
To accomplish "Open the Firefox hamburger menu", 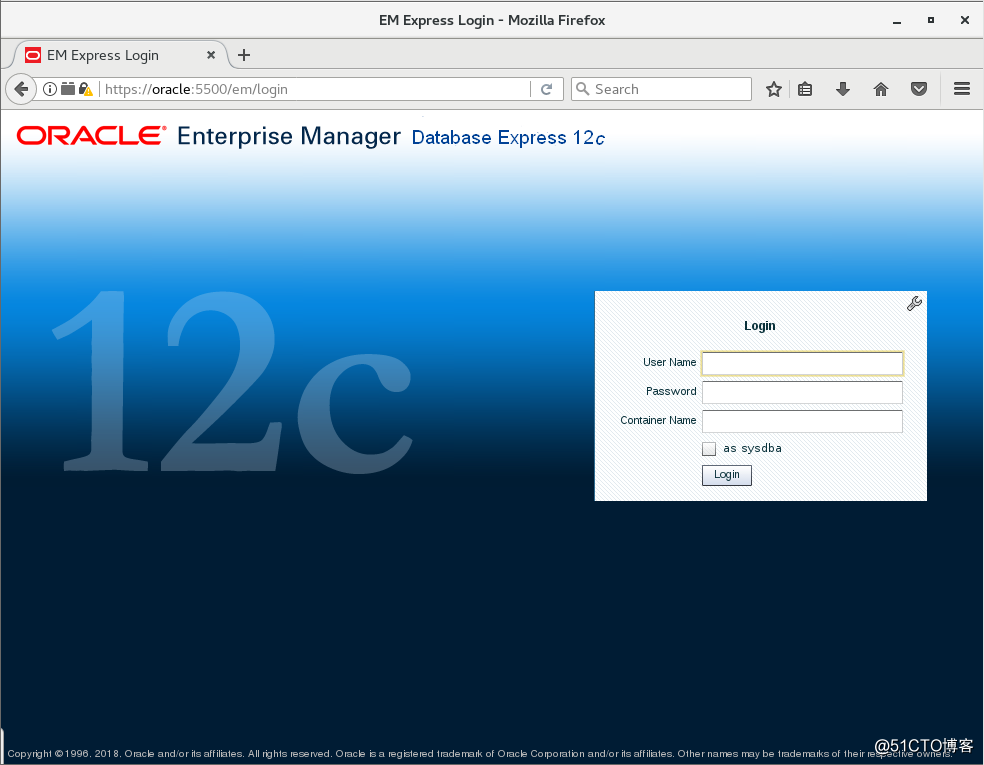I will [x=962, y=89].
